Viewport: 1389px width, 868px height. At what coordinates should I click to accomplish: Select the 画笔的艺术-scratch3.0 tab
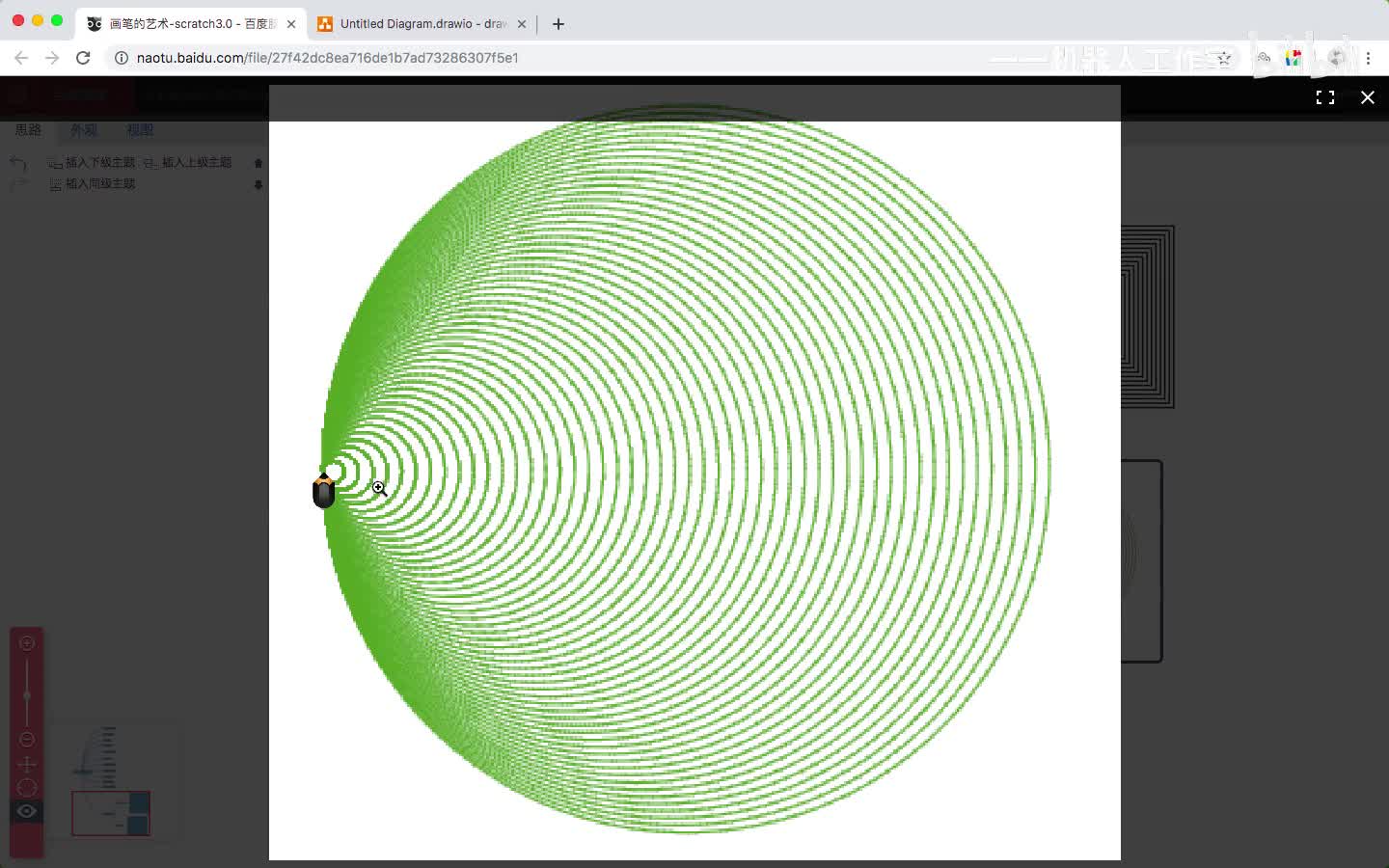190,23
